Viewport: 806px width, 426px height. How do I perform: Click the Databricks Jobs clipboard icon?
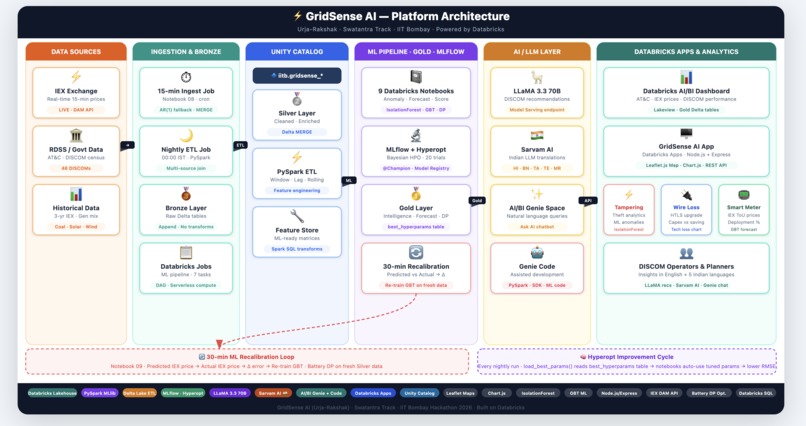click(186, 253)
